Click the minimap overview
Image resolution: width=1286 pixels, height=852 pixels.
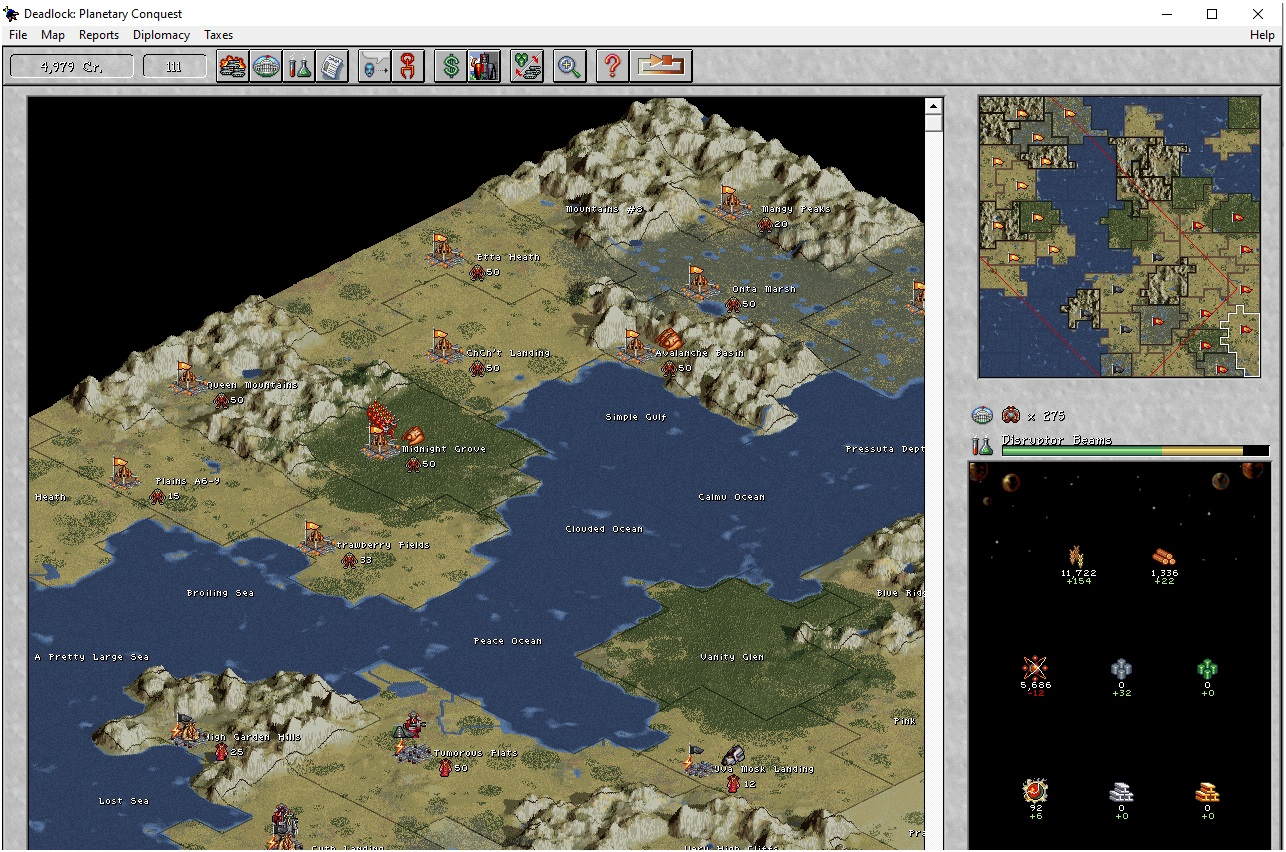pyautogui.click(x=1119, y=236)
